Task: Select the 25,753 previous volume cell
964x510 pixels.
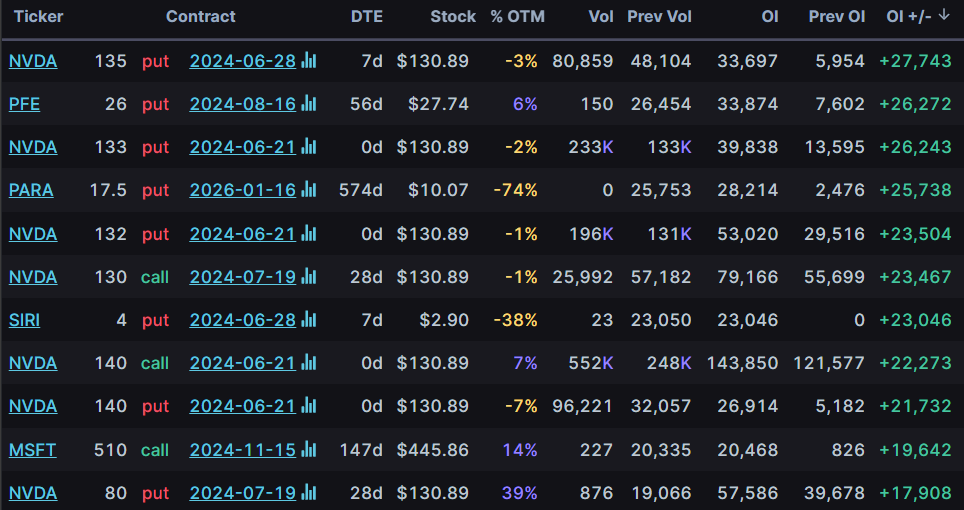Action: 662,190
